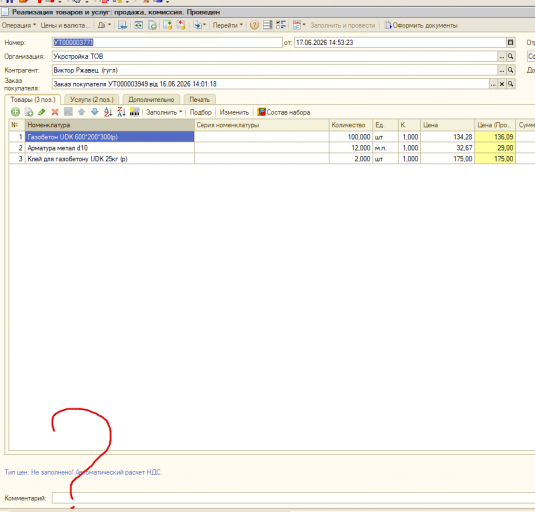Open selection ellipsis for Заказ покупателя

click(493, 84)
